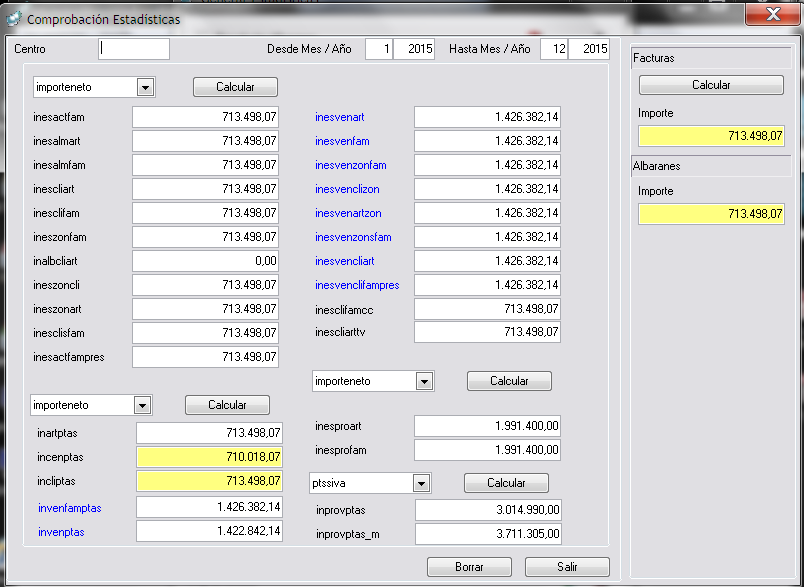804x587 pixels.
Task: Click the blue inesvencliart label
Action: coord(345,261)
